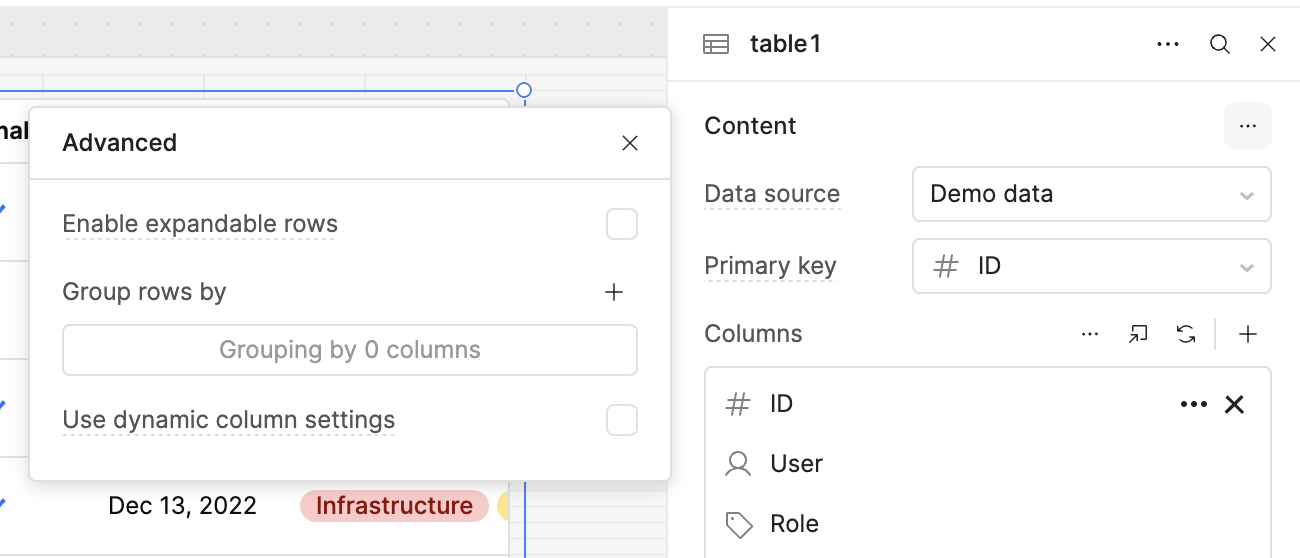Screen dimensions: 1300x558
Task: Open the Primary key dropdown
Action: coord(1092,266)
